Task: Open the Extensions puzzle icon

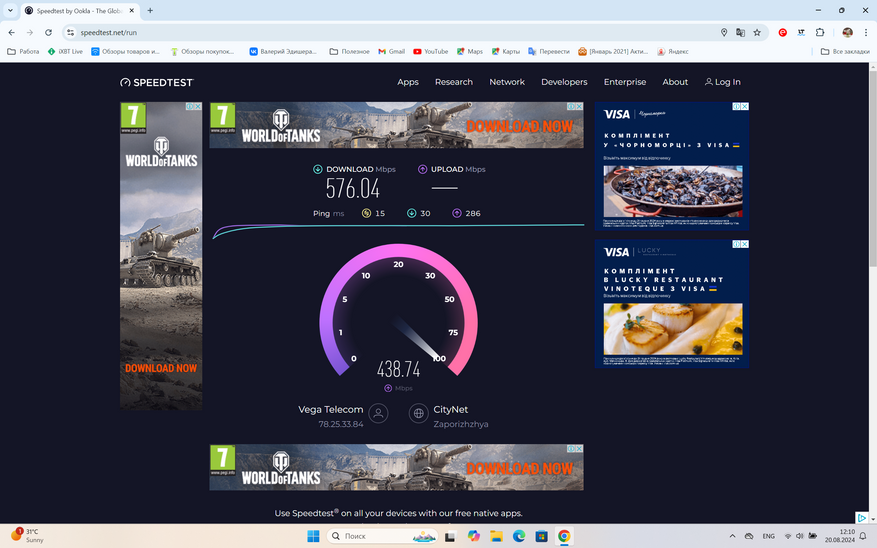Action: (x=820, y=32)
